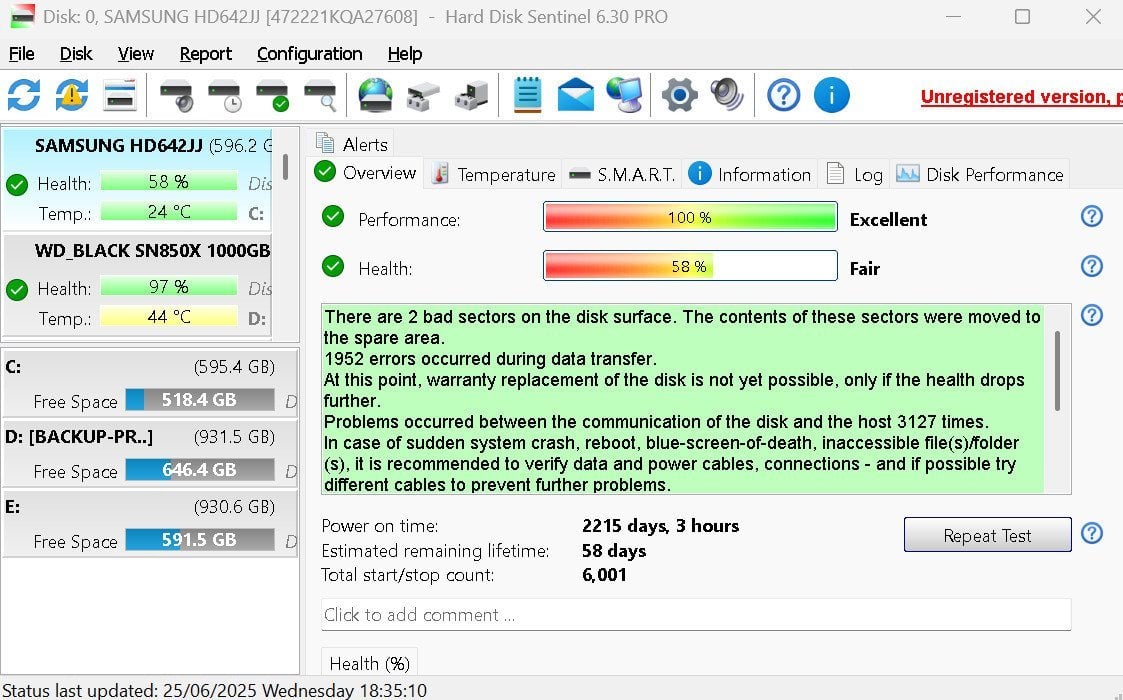Click the speaker sound alert icon
Image resolution: width=1123 pixels, height=700 pixels.
727,95
